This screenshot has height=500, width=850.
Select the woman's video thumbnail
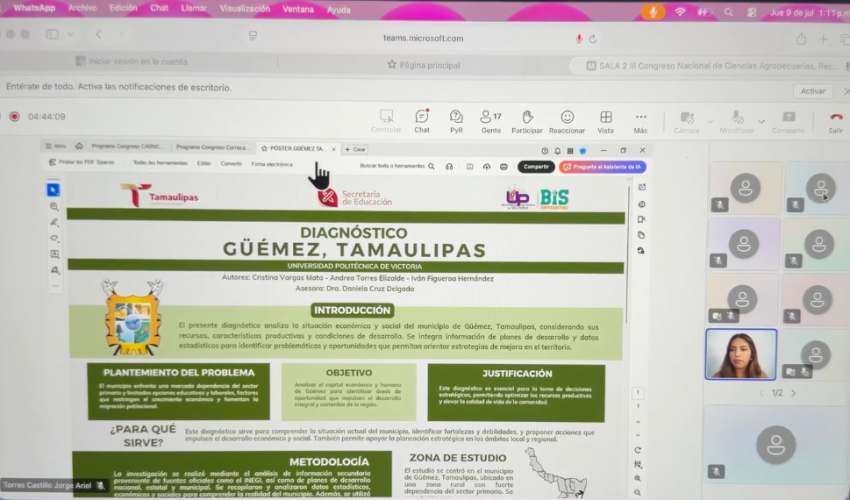pos(740,354)
